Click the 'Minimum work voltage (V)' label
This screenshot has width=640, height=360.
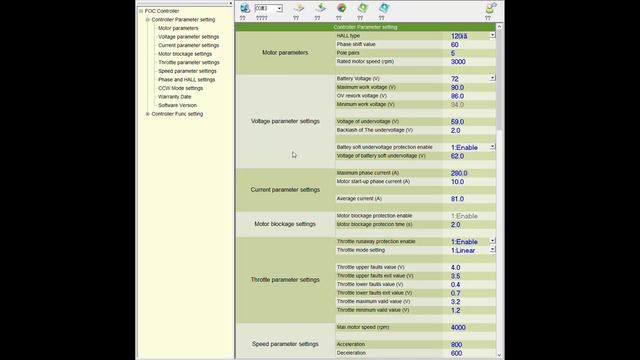(365, 104)
